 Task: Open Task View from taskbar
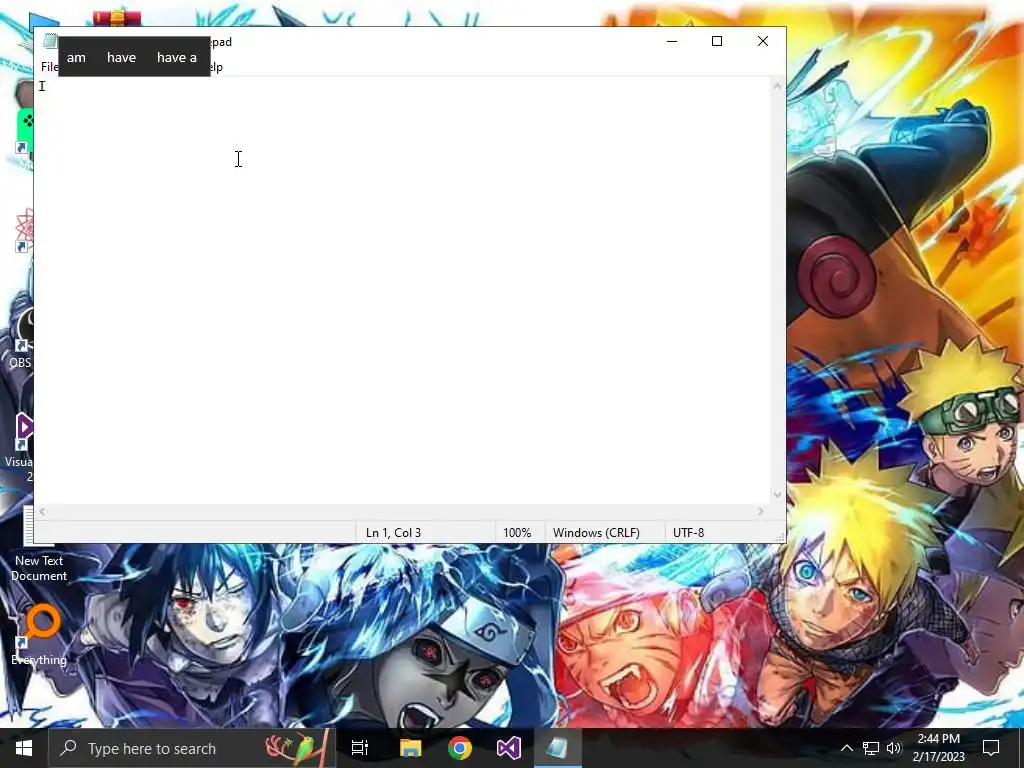[360, 748]
